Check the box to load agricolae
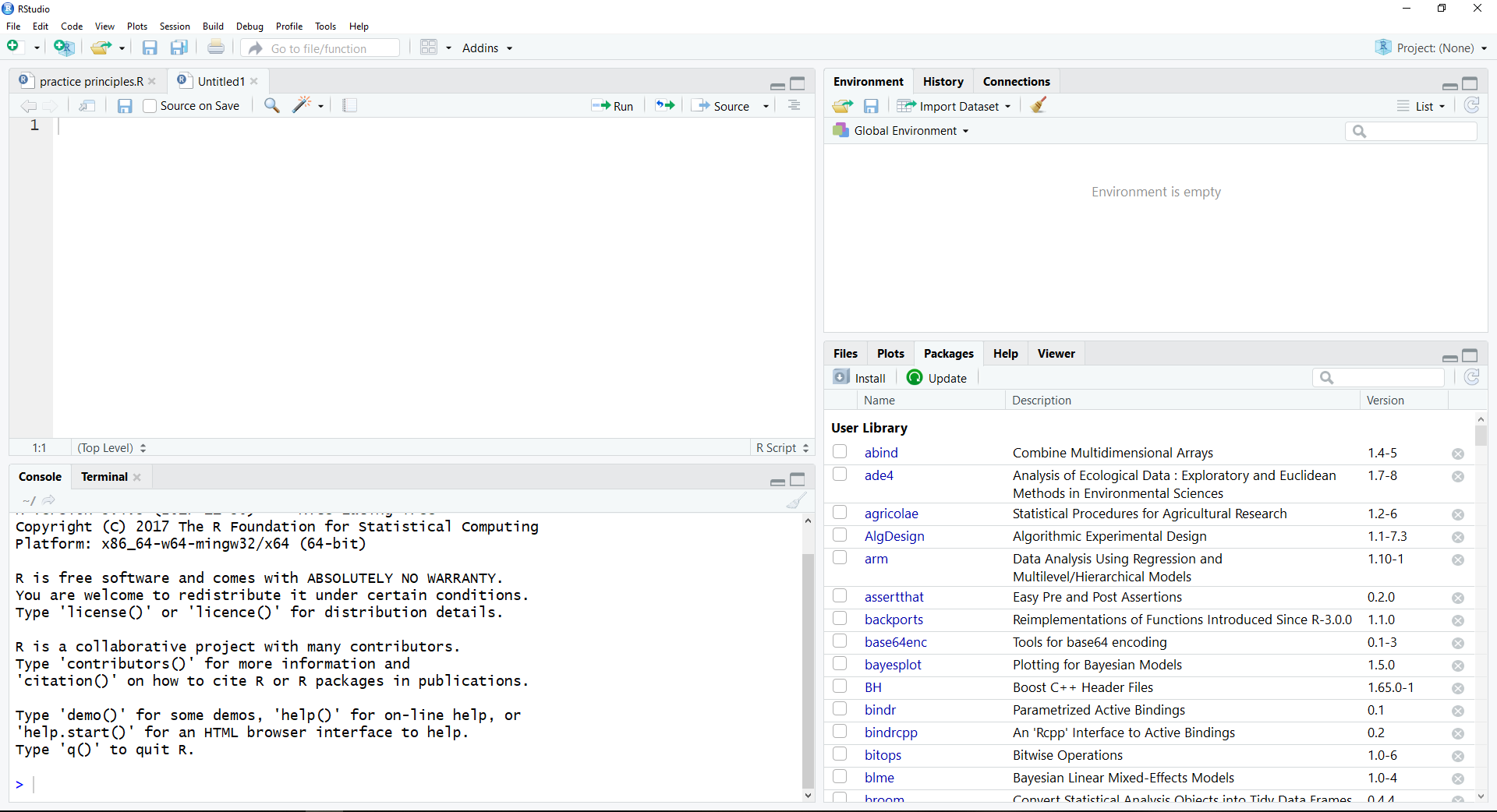The height and width of the screenshot is (812, 1497). pos(840,513)
